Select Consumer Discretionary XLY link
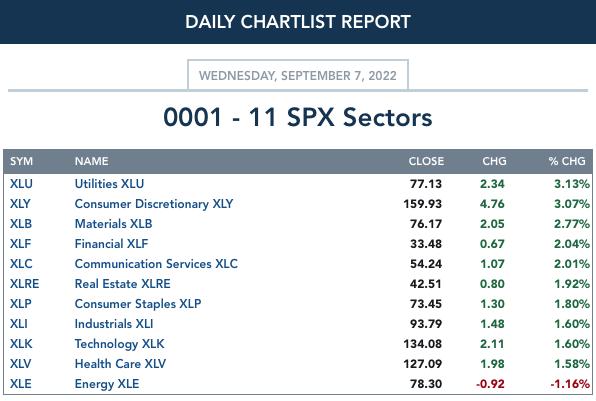596x401 pixels. 154,204
